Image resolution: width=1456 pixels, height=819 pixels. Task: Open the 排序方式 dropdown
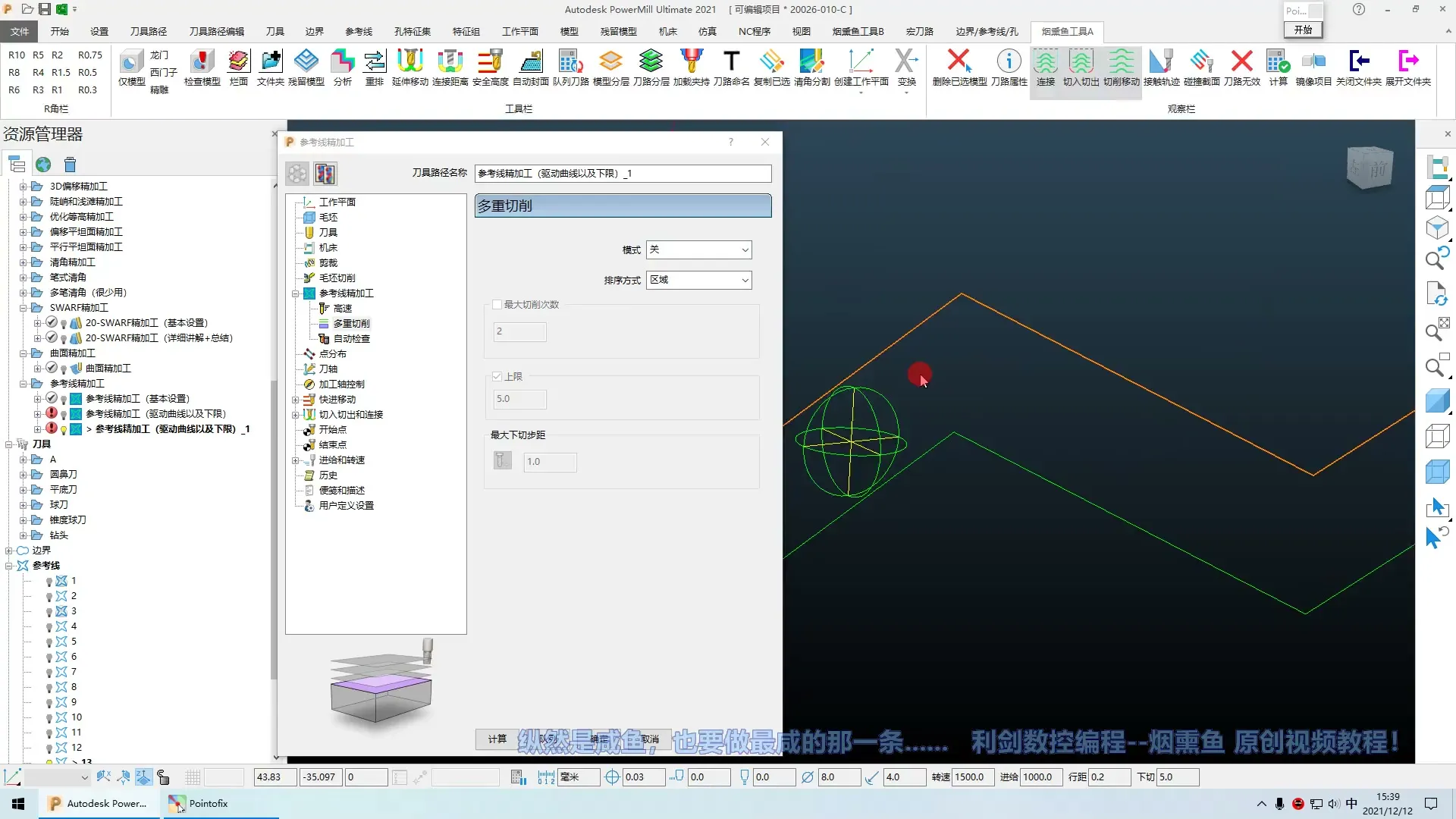(x=698, y=280)
